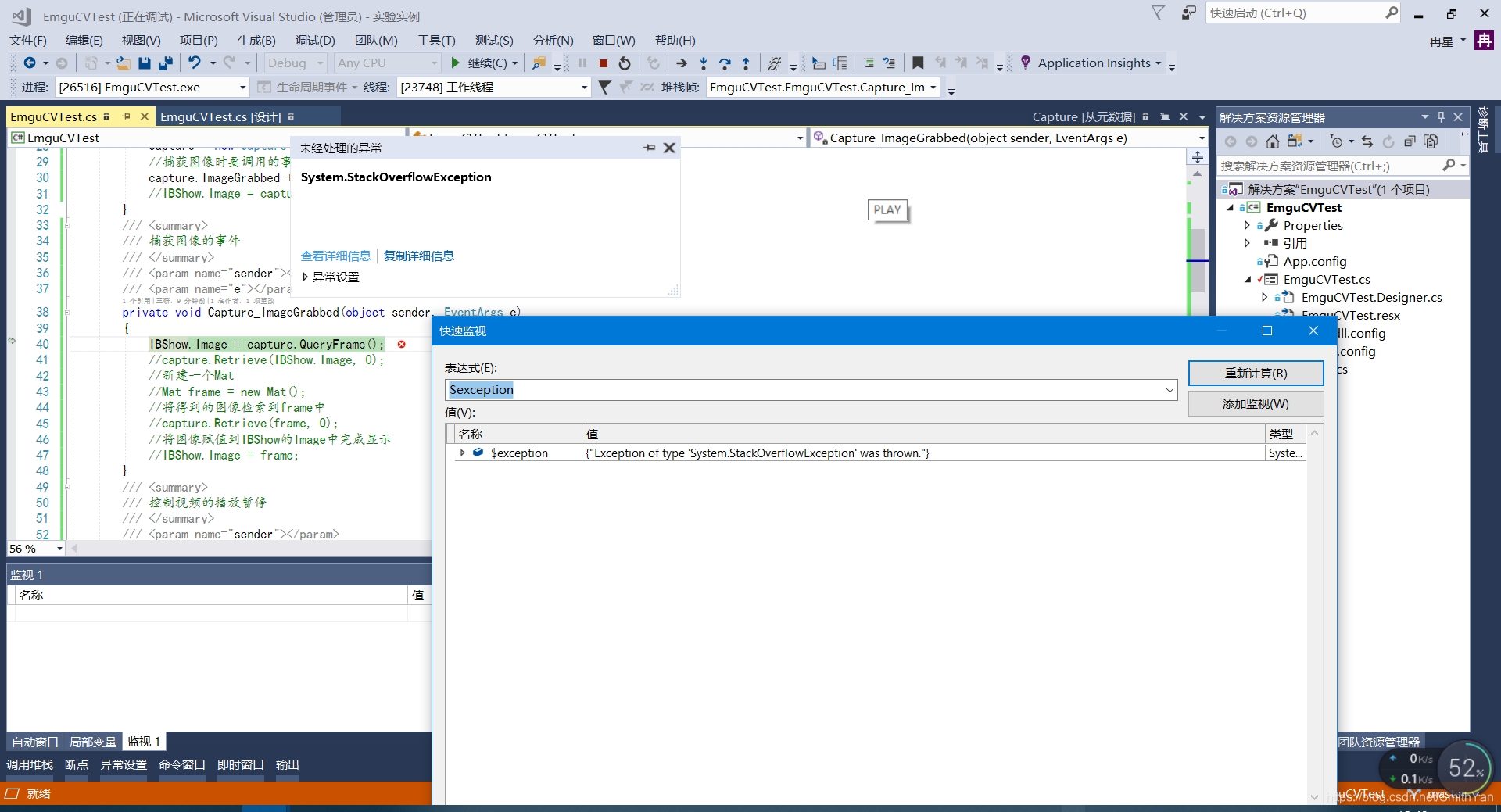Step Into with the debug toolbar

(704, 63)
